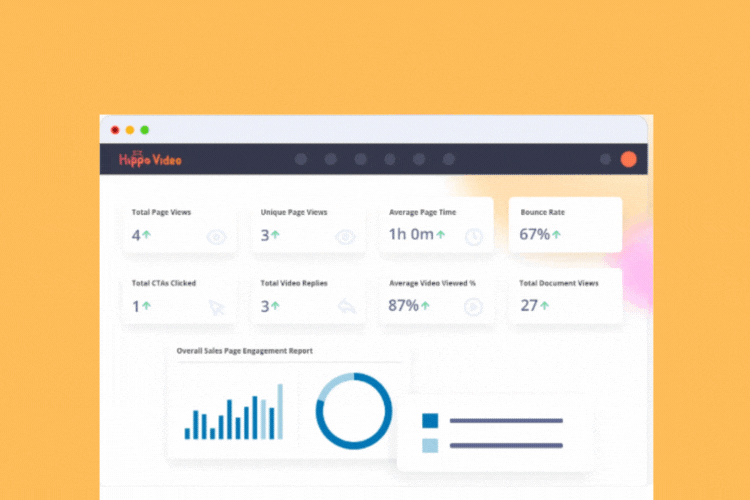
Task: Click the yellow minimize window button
Action: point(130,130)
